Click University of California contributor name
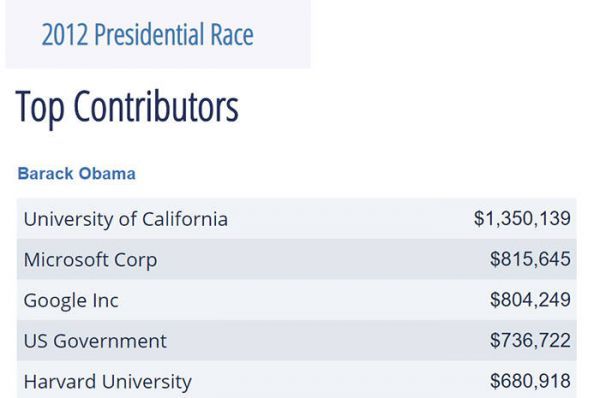 point(126,219)
